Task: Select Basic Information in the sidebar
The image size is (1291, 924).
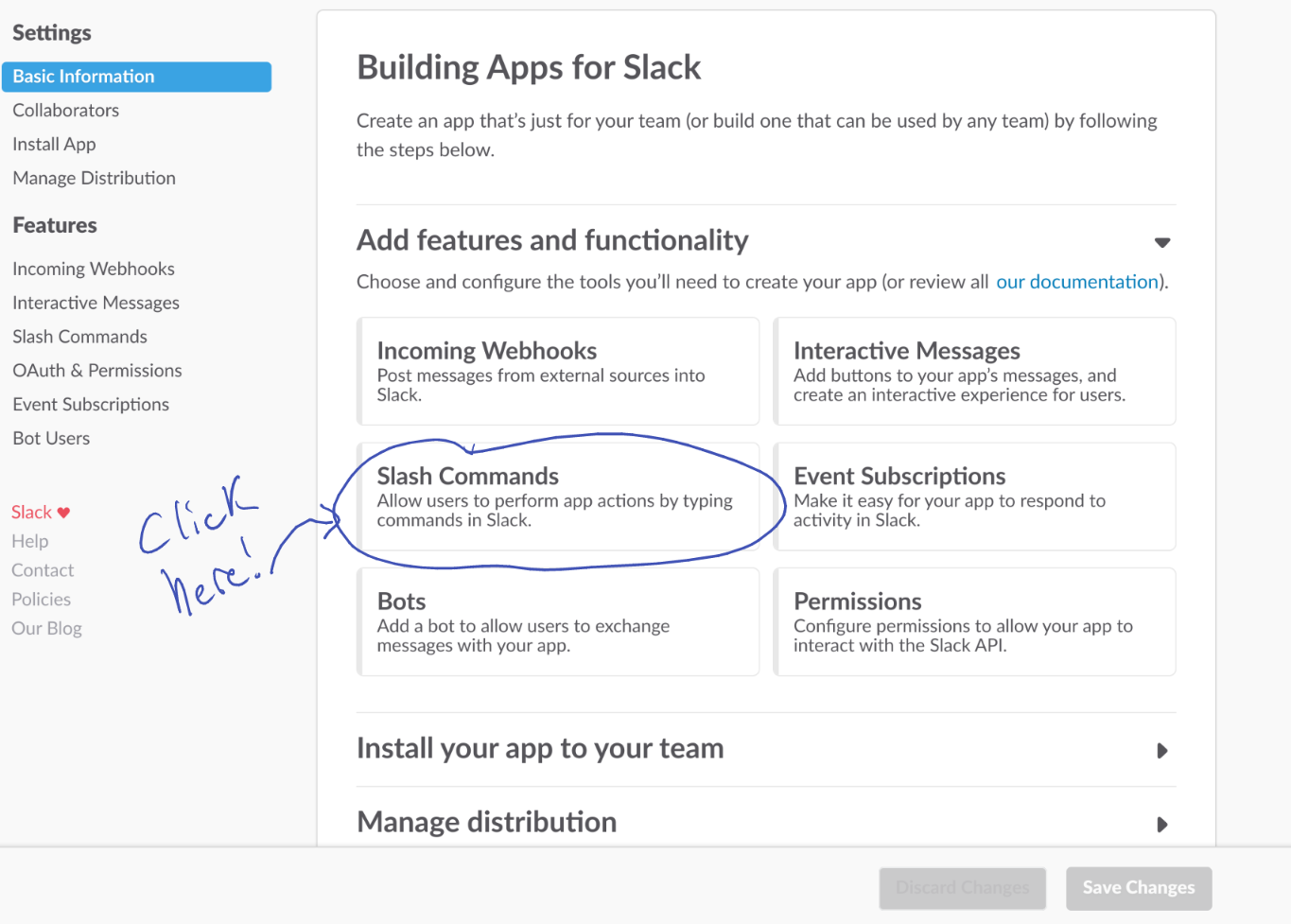Action: [x=83, y=77]
